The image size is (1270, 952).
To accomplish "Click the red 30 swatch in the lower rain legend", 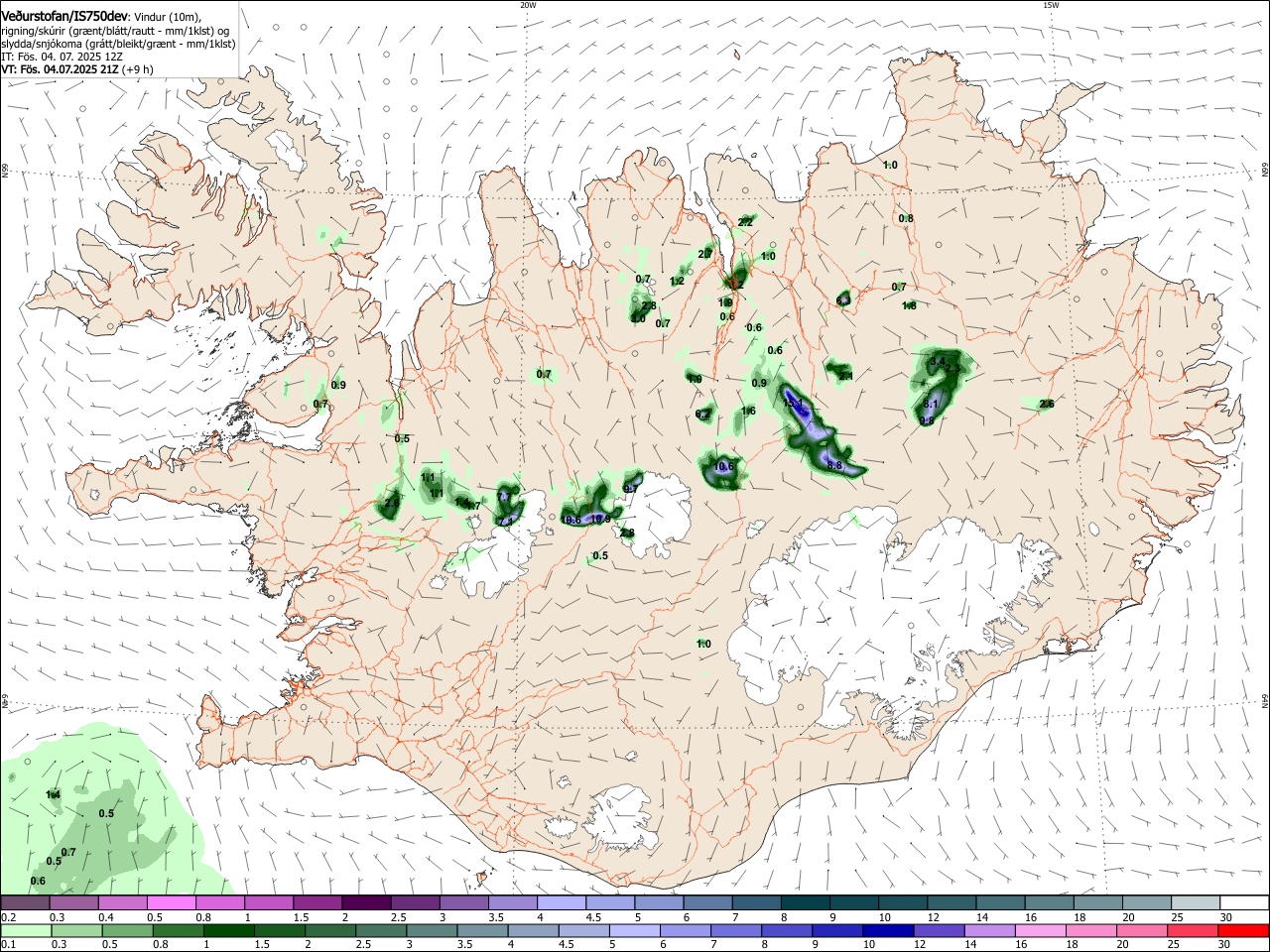I will coord(1243,930).
